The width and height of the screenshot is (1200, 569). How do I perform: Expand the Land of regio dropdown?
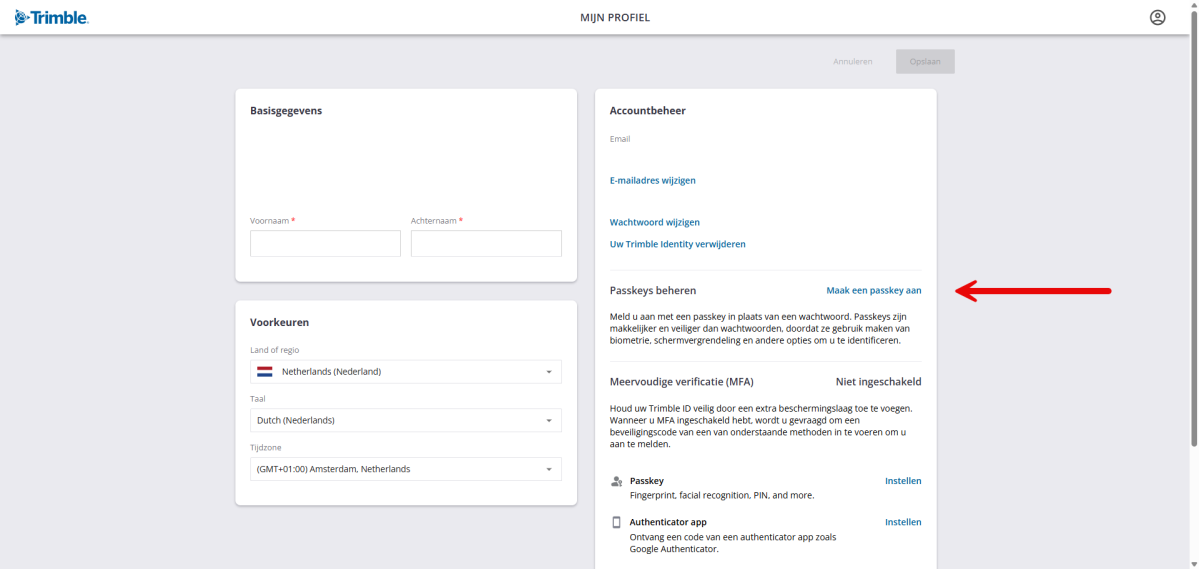[x=405, y=372]
